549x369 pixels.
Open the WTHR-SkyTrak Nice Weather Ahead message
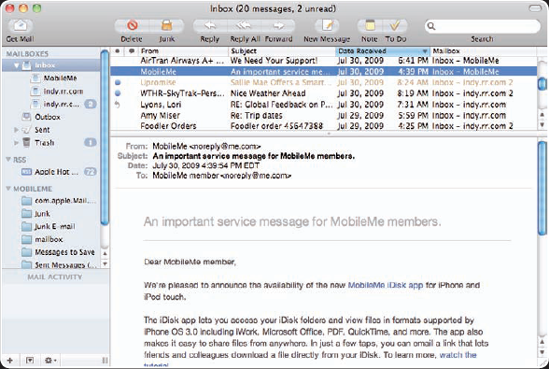324,93
